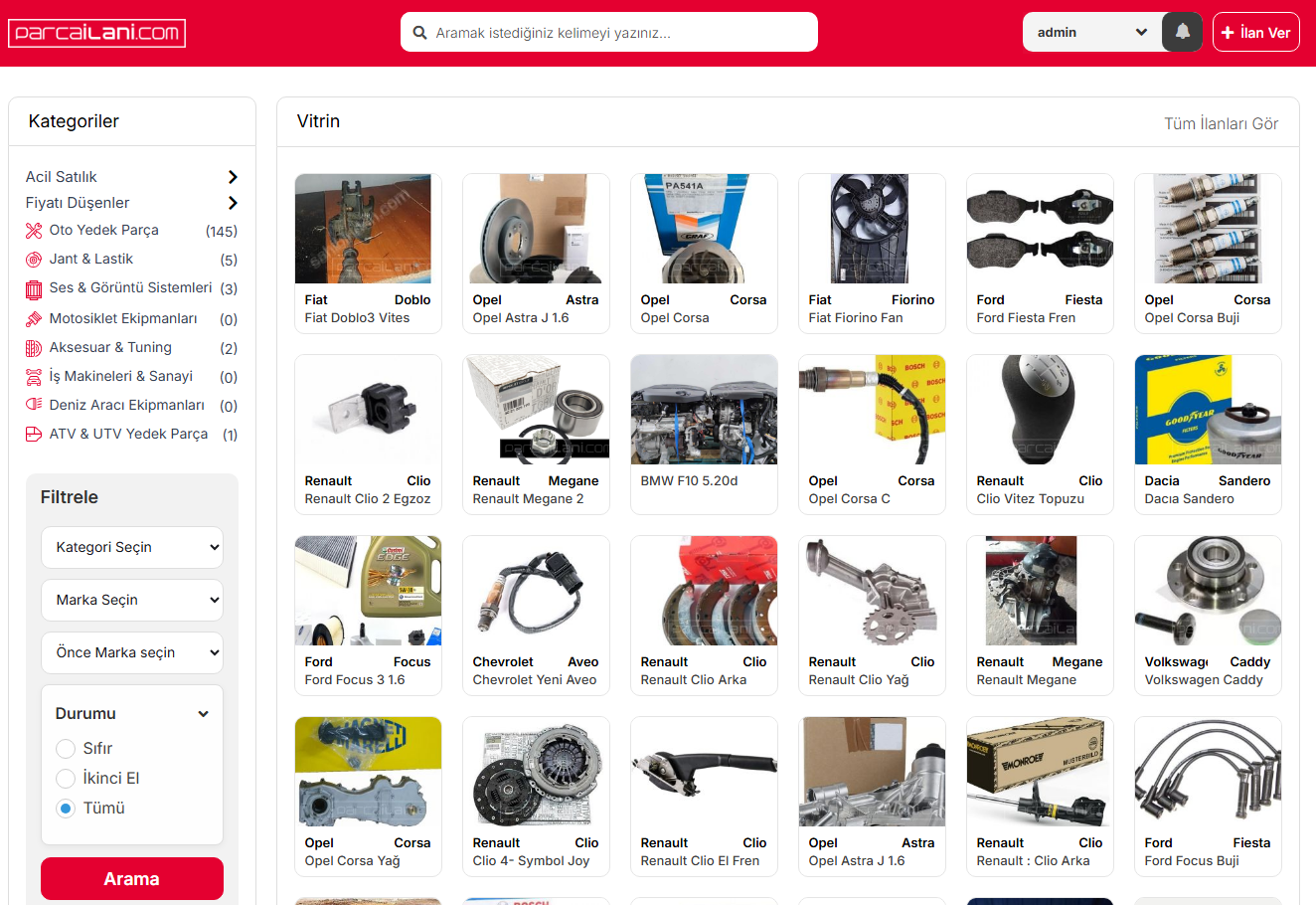
Task: Click the Arama filter button
Action: [132, 879]
